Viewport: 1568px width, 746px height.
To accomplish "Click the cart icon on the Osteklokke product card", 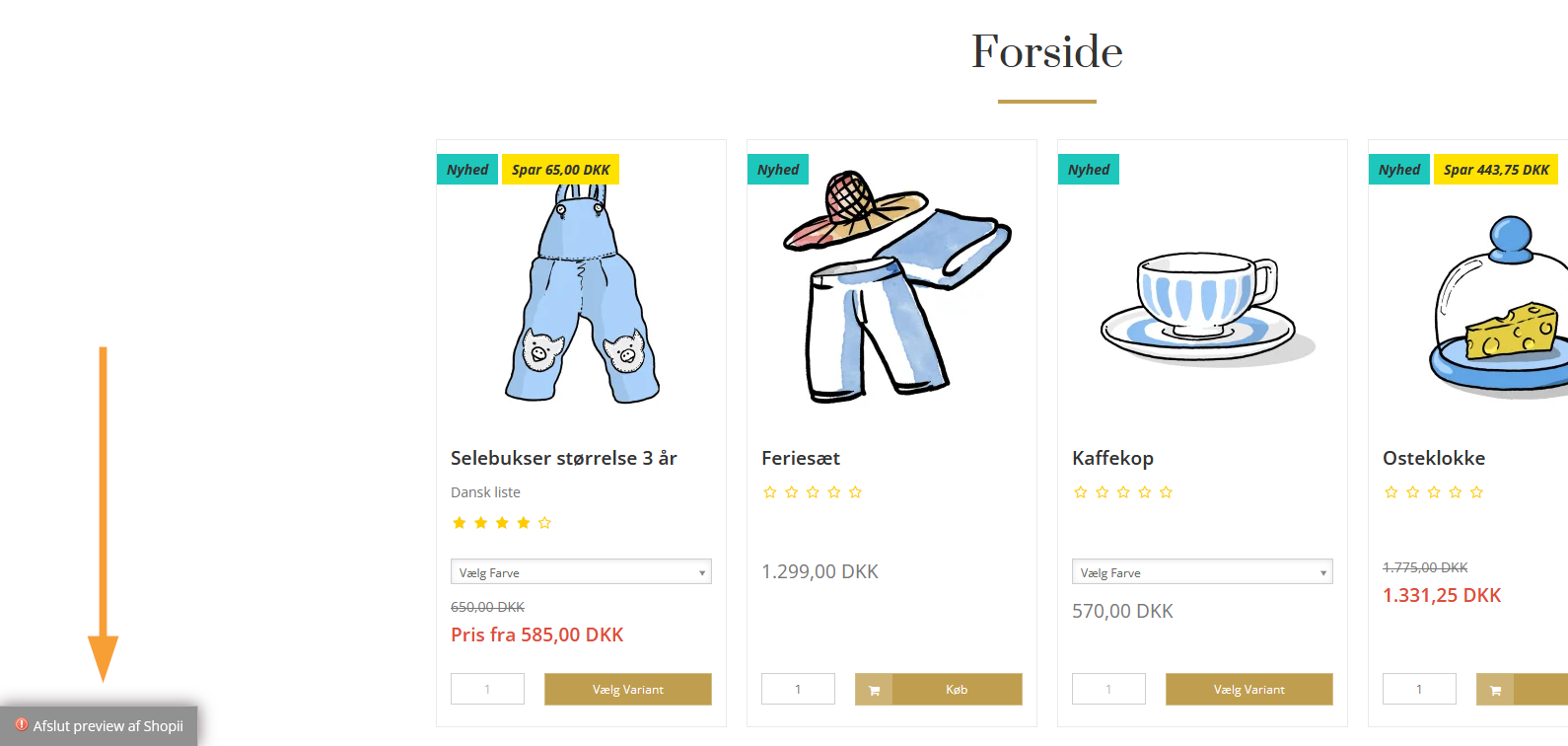I will click(1495, 689).
